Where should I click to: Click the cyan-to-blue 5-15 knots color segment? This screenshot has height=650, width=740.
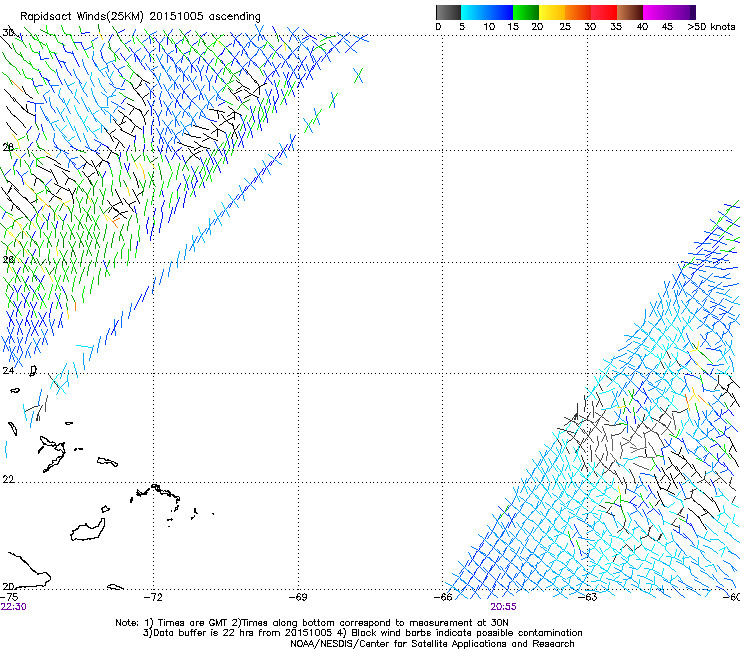coord(487,12)
